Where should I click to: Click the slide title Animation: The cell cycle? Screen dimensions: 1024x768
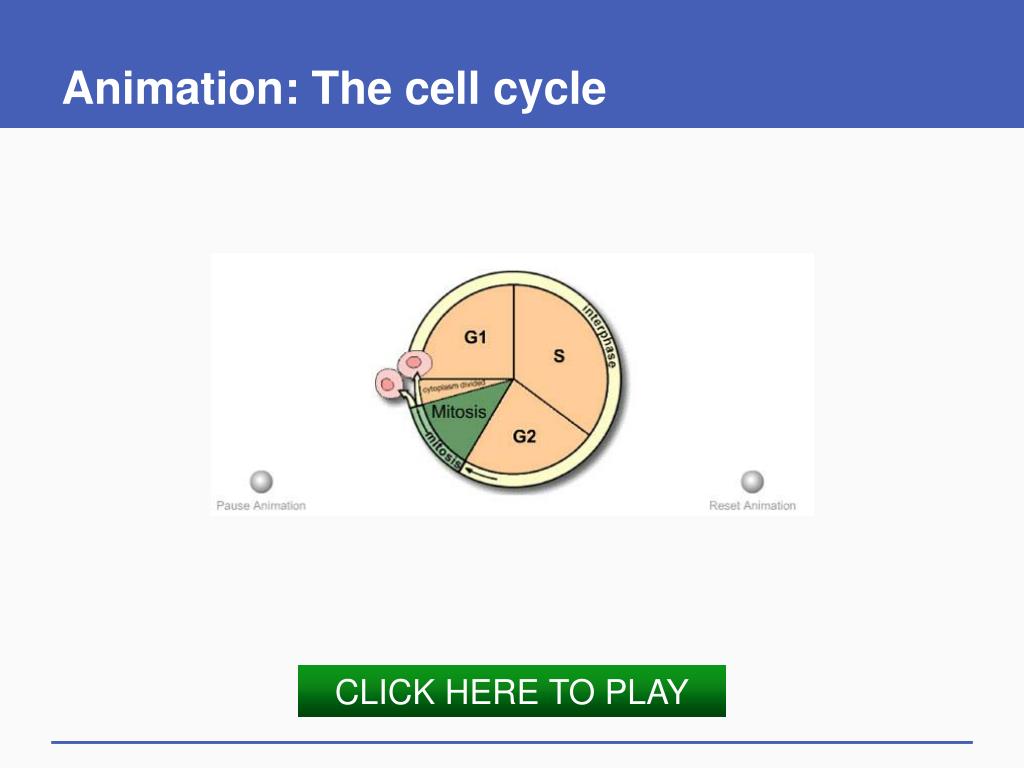pyautogui.click(x=334, y=88)
